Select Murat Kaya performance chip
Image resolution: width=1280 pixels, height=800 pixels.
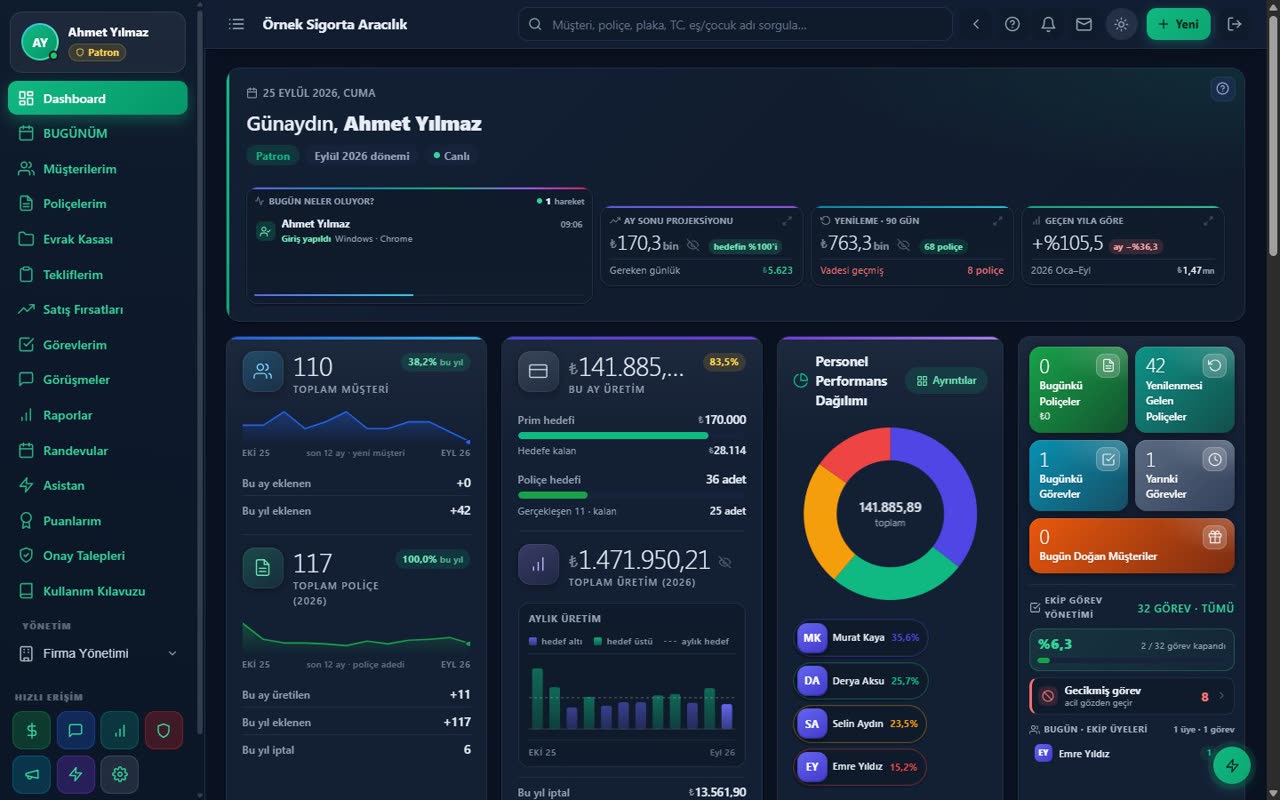pos(861,638)
